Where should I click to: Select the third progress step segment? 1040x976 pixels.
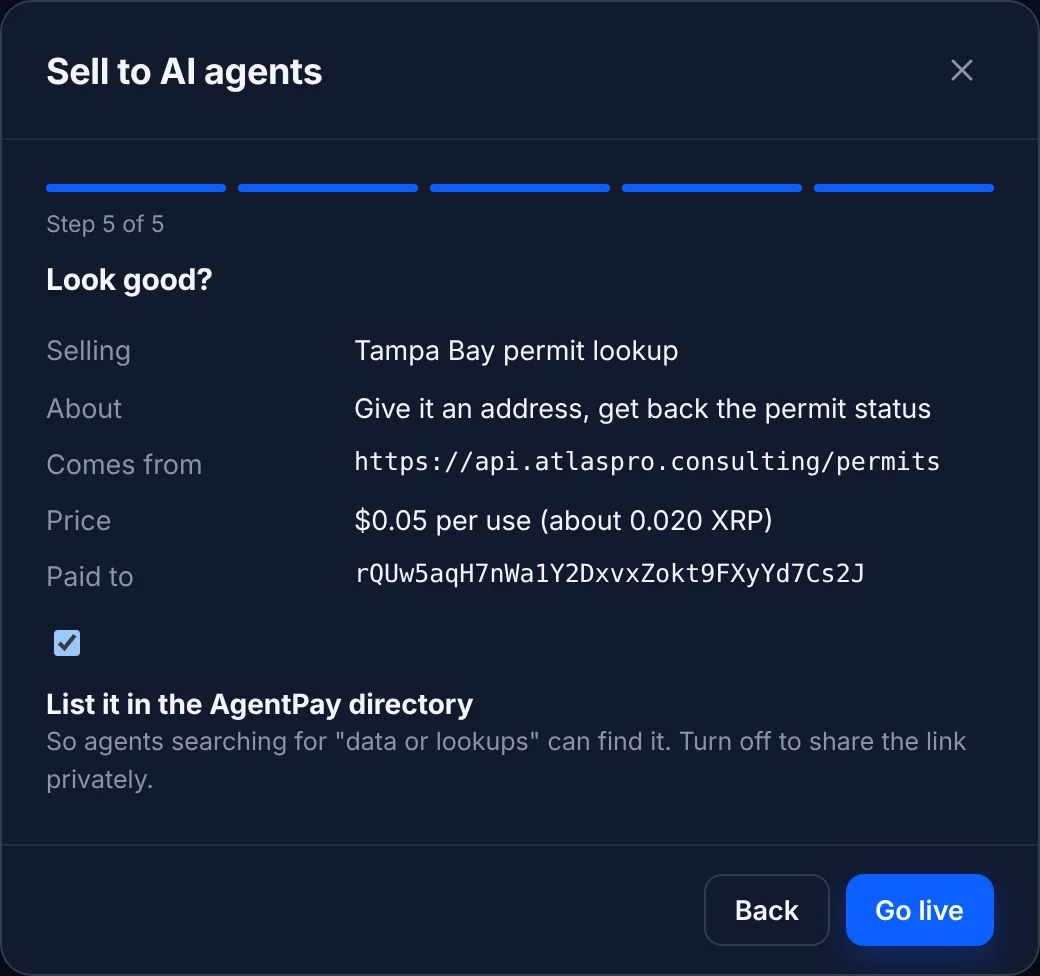point(520,188)
